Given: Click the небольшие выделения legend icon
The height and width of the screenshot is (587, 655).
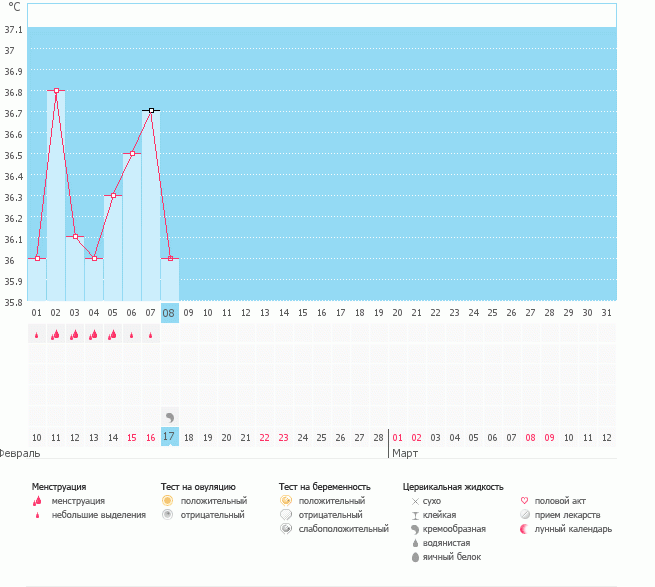Looking at the screenshot, I should 37,515.
